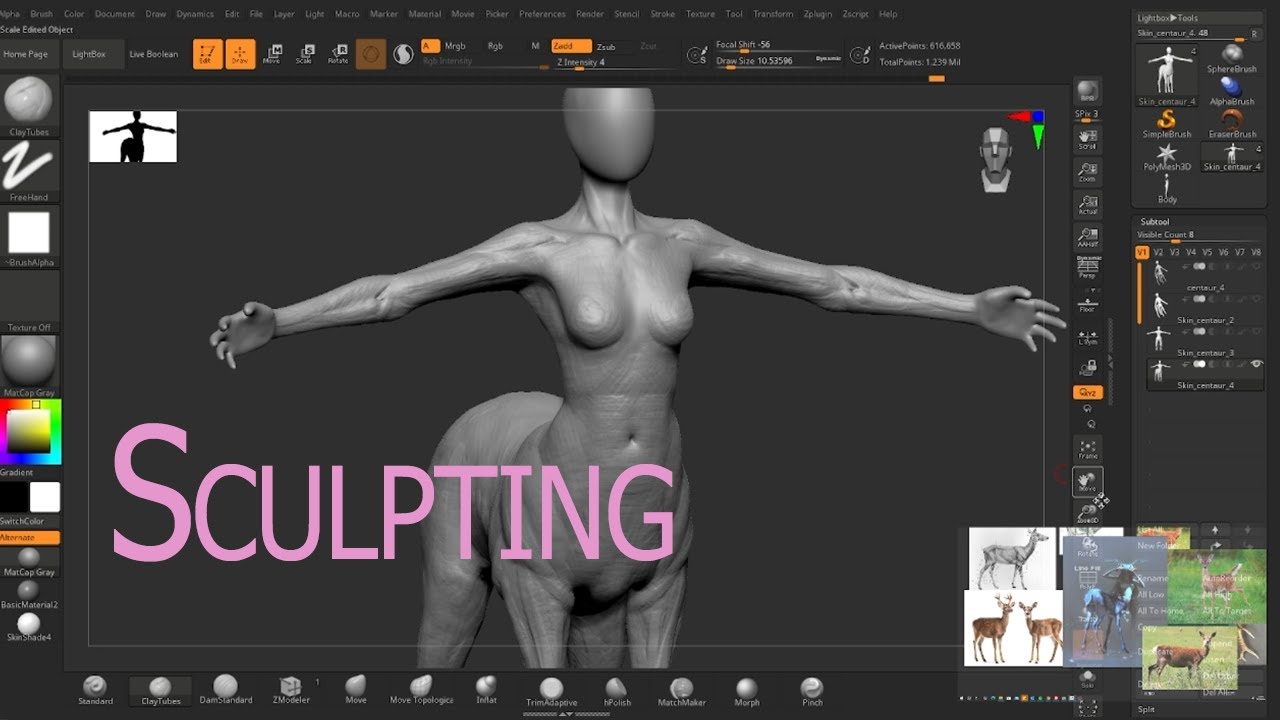The width and height of the screenshot is (1280, 720).
Task: Enable Zsub sculpt mode
Action: click(606, 47)
